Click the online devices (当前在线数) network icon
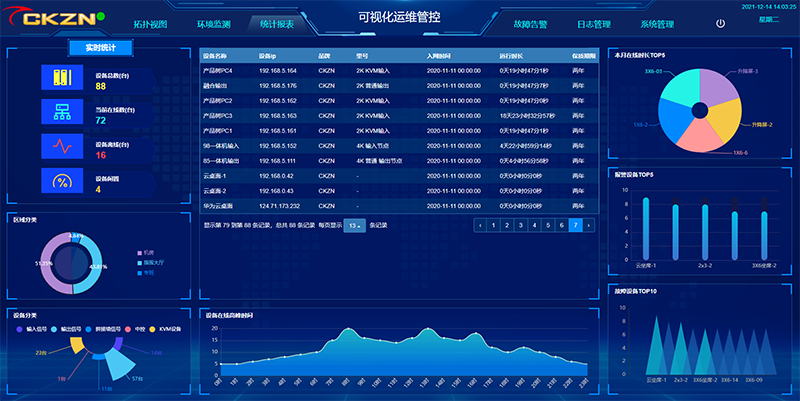Viewport: 800px width, 401px height. coord(62,113)
